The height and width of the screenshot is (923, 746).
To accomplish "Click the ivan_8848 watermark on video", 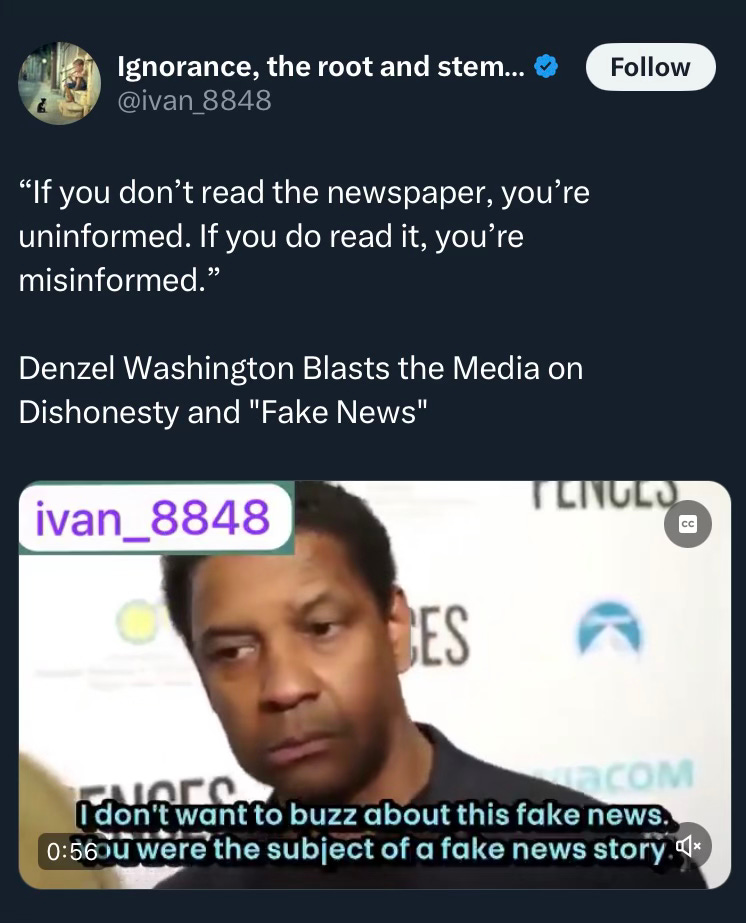I will 155,518.
